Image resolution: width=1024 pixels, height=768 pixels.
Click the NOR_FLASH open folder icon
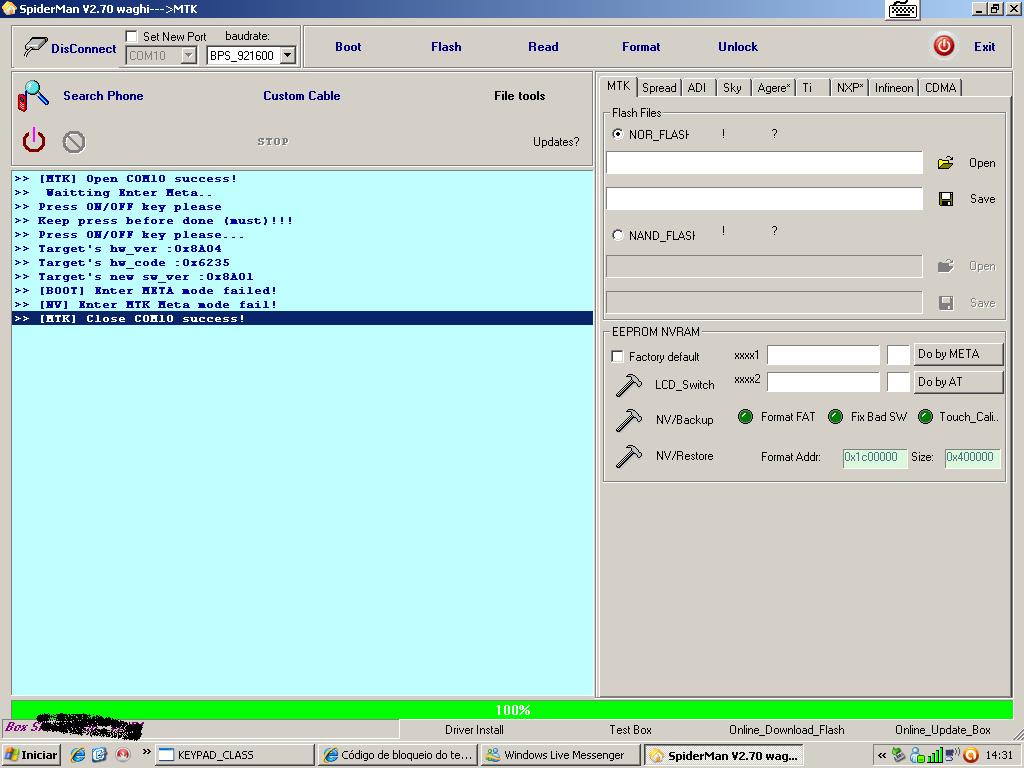(x=945, y=163)
